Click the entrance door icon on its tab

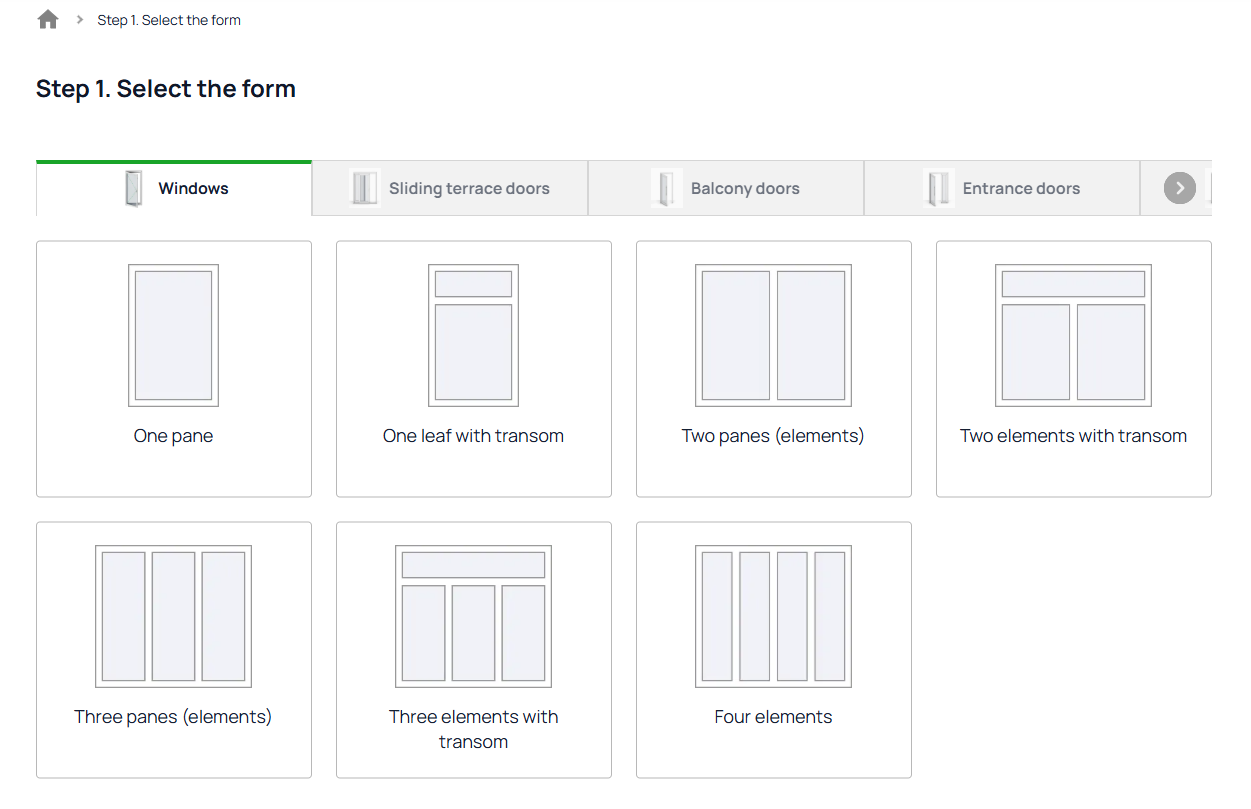pyautogui.click(x=939, y=187)
